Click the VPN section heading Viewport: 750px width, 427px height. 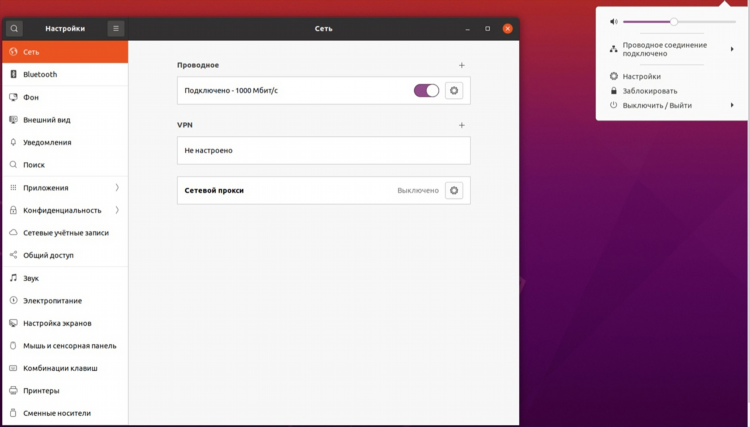(x=185, y=125)
